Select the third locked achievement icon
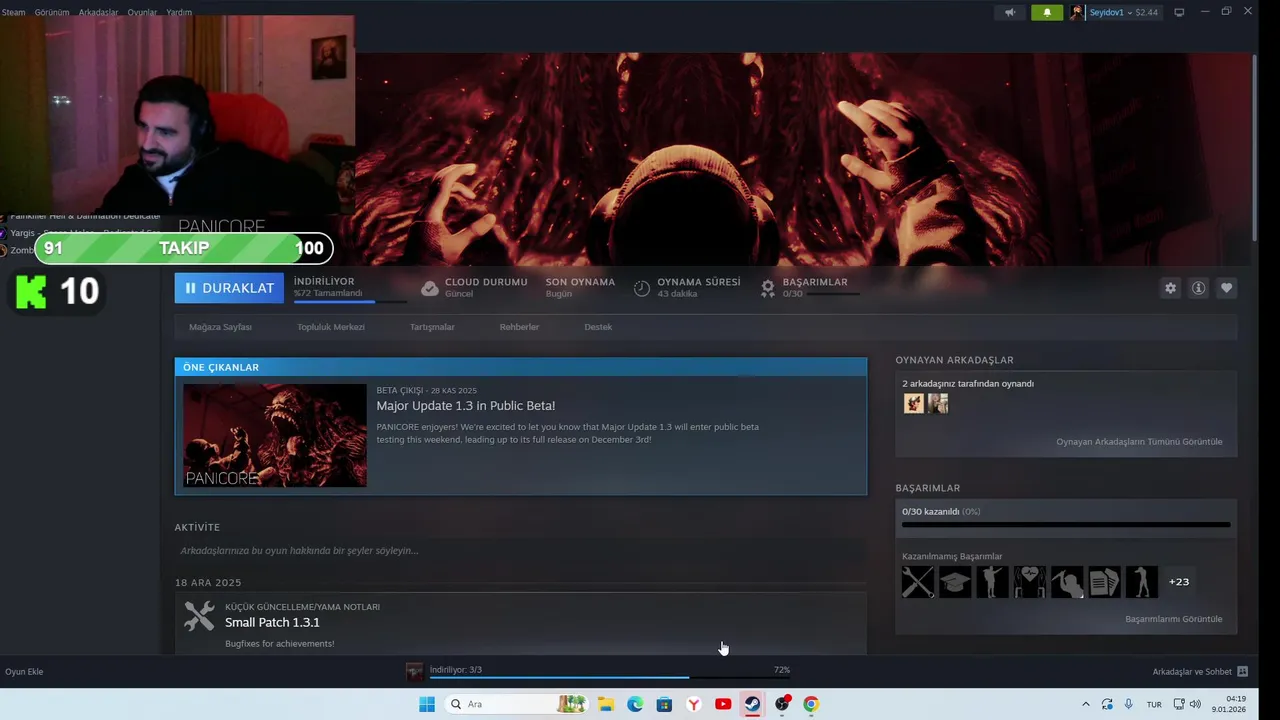This screenshot has width=1280, height=720. pos(992,582)
